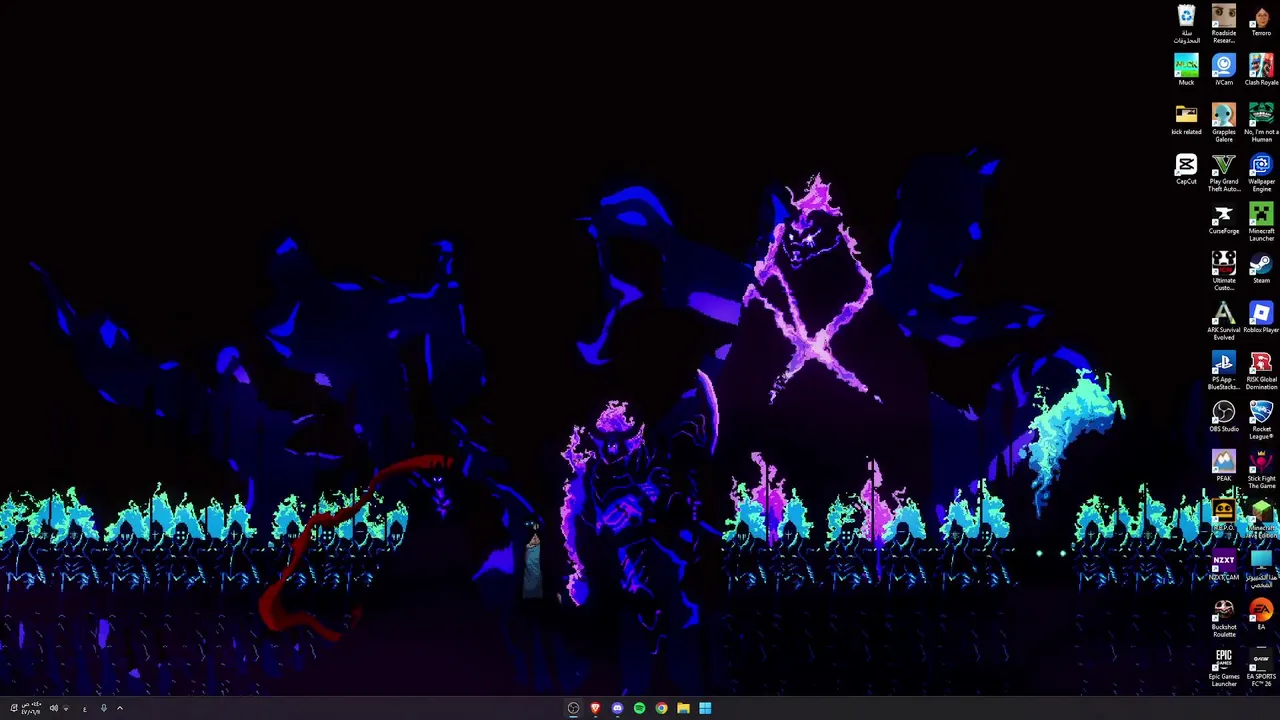Open the Recycle Bin desktop icon
The image size is (1280, 720).
click(1186, 23)
